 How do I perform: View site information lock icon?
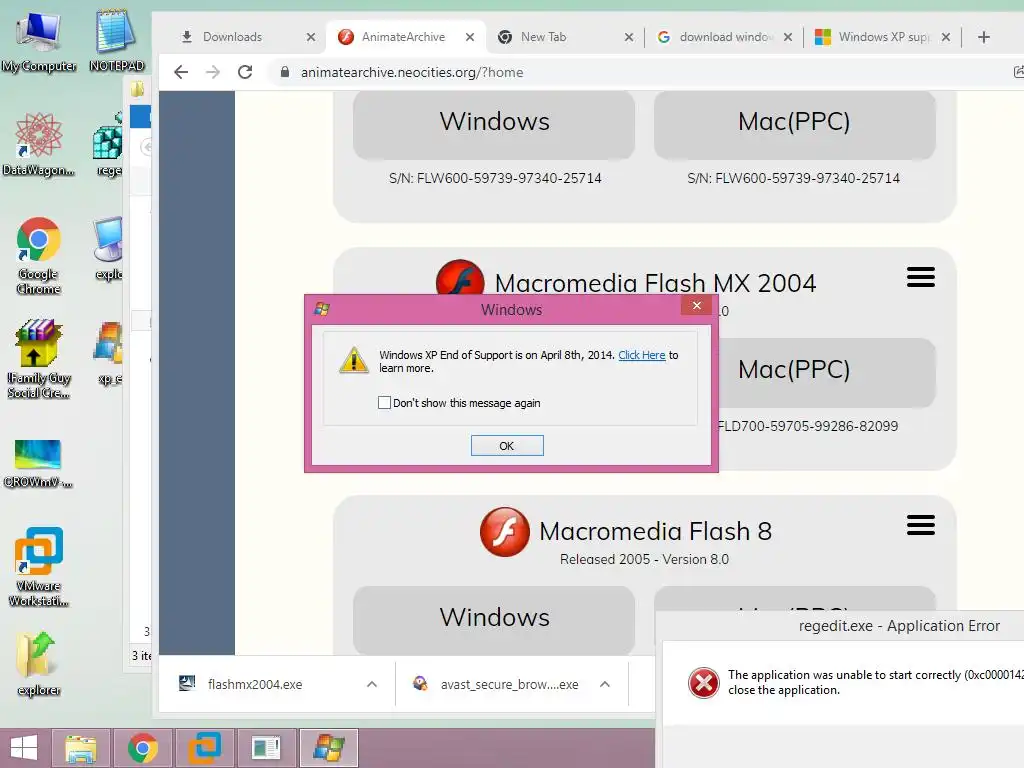click(285, 72)
